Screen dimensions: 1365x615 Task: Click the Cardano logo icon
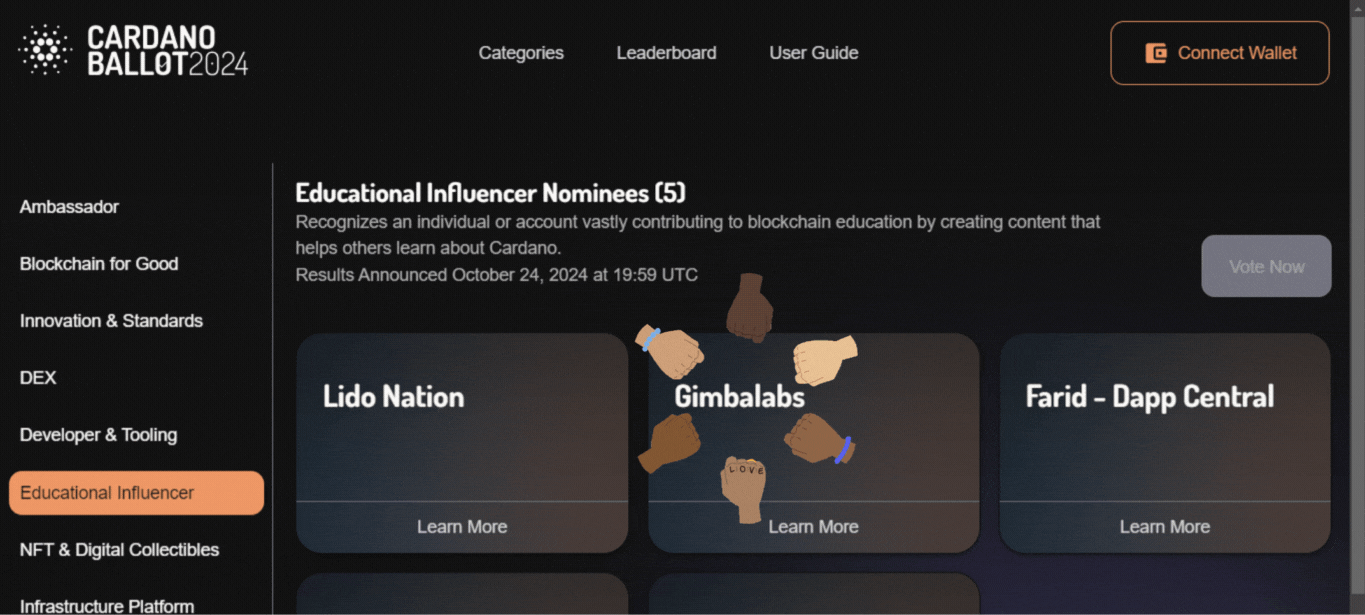coord(45,50)
